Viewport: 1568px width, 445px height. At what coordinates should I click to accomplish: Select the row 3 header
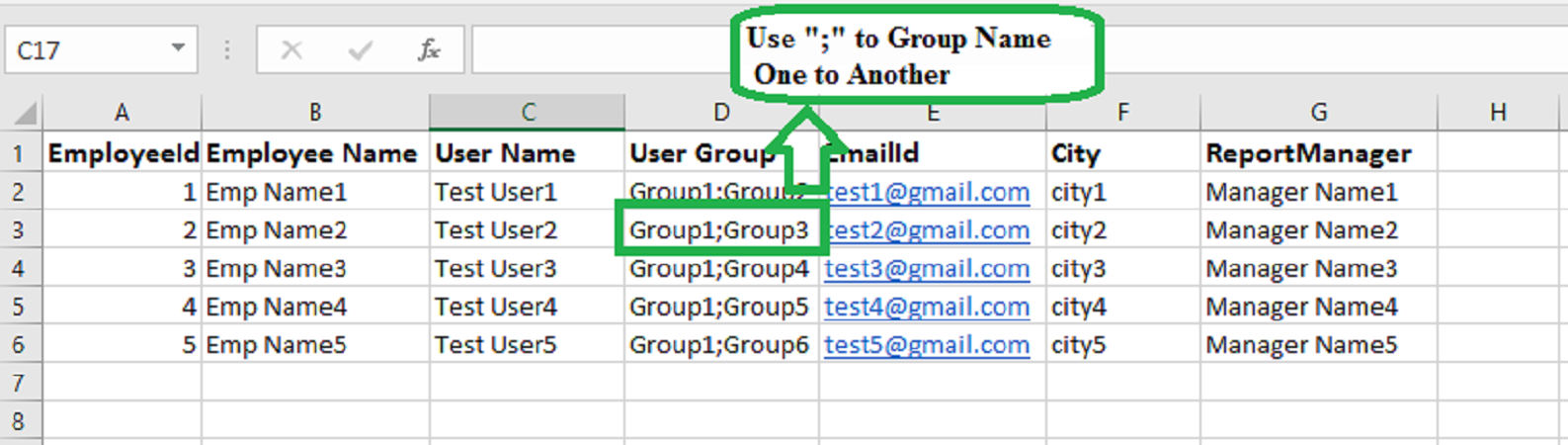[x=19, y=230]
